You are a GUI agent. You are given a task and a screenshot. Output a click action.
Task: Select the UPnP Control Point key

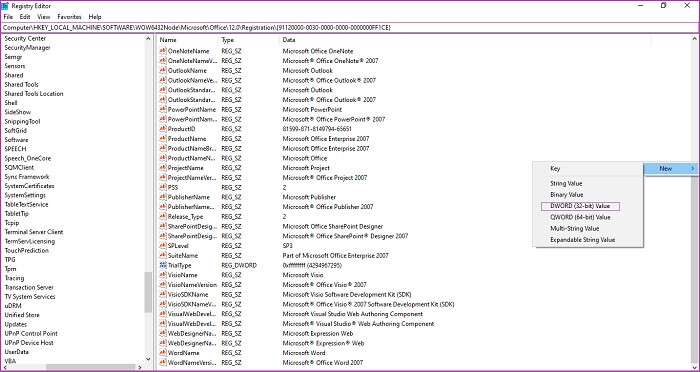[x=31, y=334]
